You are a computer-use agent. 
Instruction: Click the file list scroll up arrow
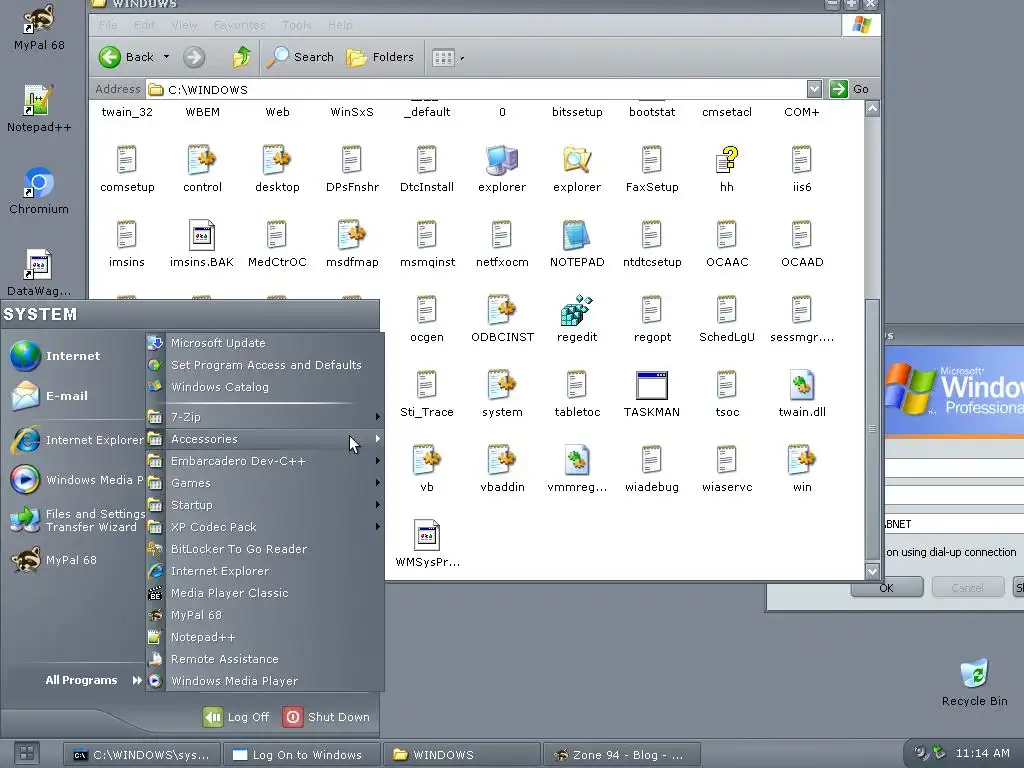click(x=872, y=109)
